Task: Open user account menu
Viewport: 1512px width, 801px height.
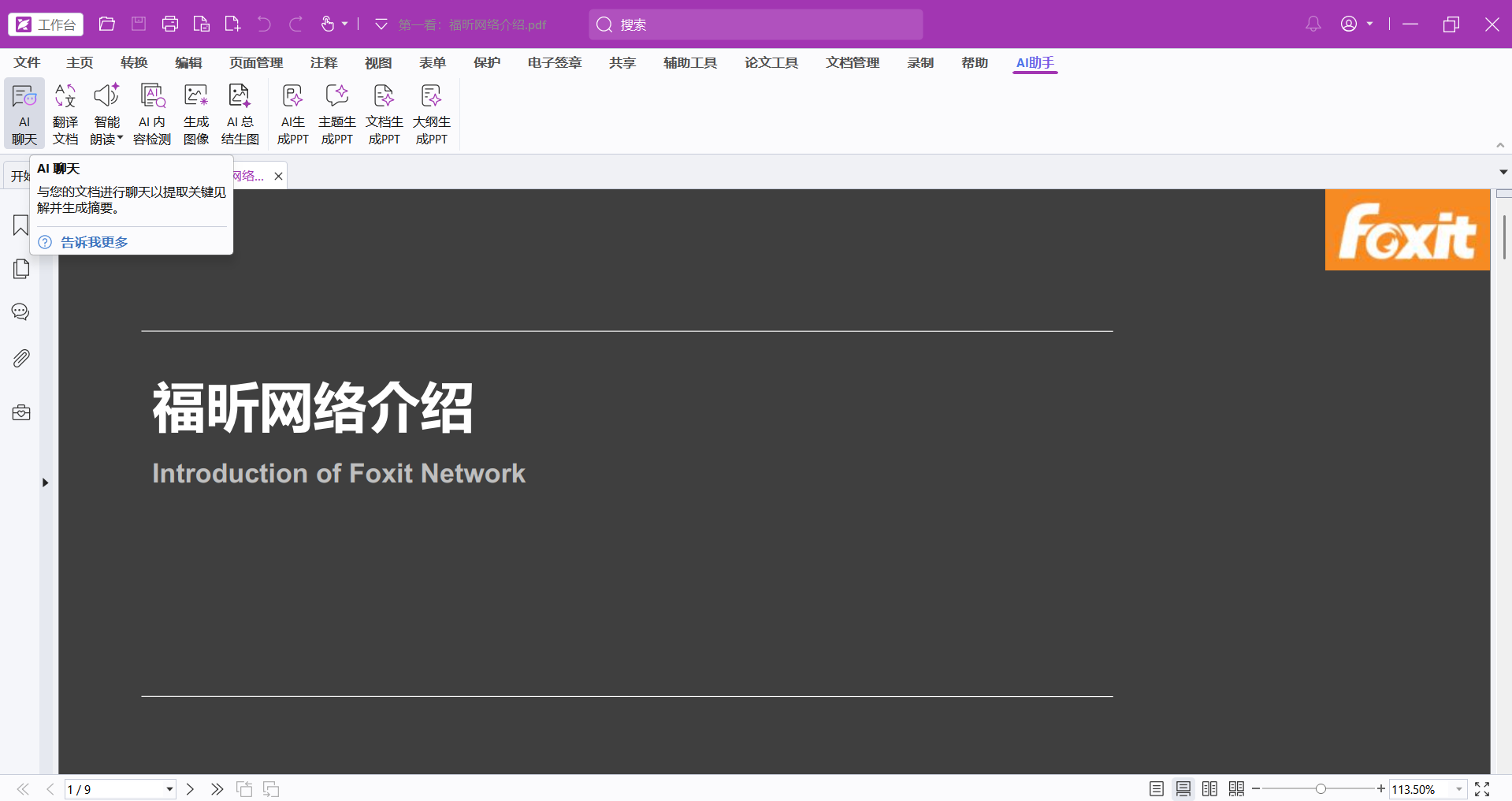Action: point(1349,24)
